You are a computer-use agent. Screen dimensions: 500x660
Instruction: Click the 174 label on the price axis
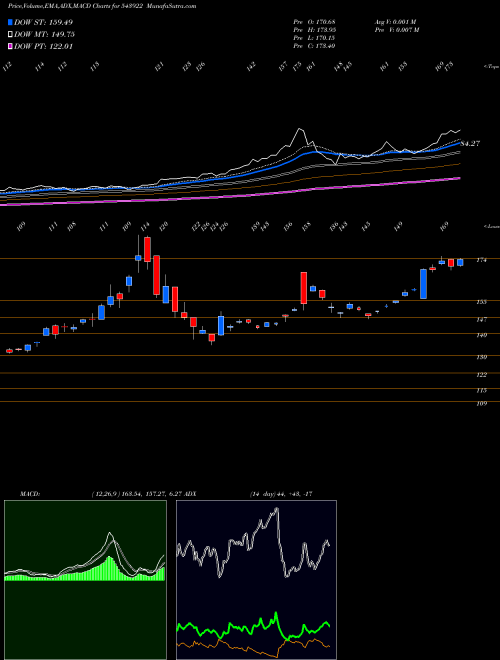point(481,261)
